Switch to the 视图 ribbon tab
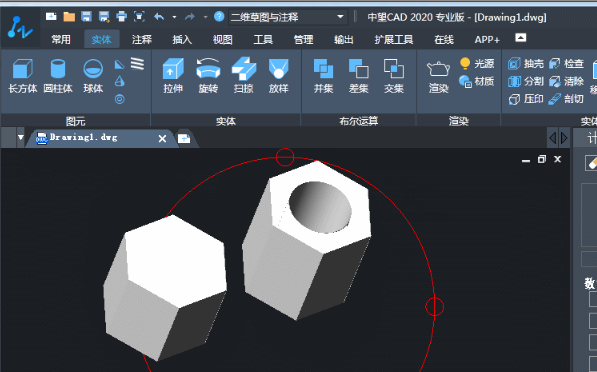Image resolution: width=597 pixels, height=372 pixels. tap(222, 39)
